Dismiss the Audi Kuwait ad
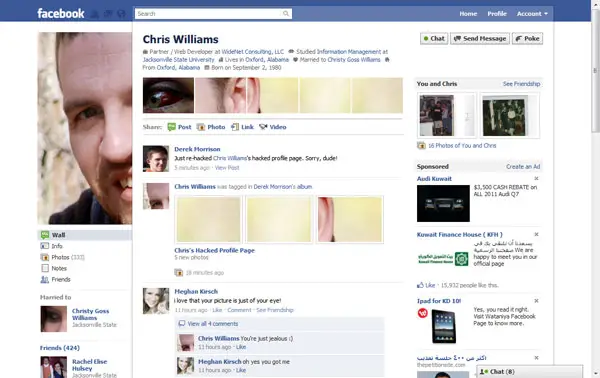This screenshot has height=378, width=600. click(536, 179)
